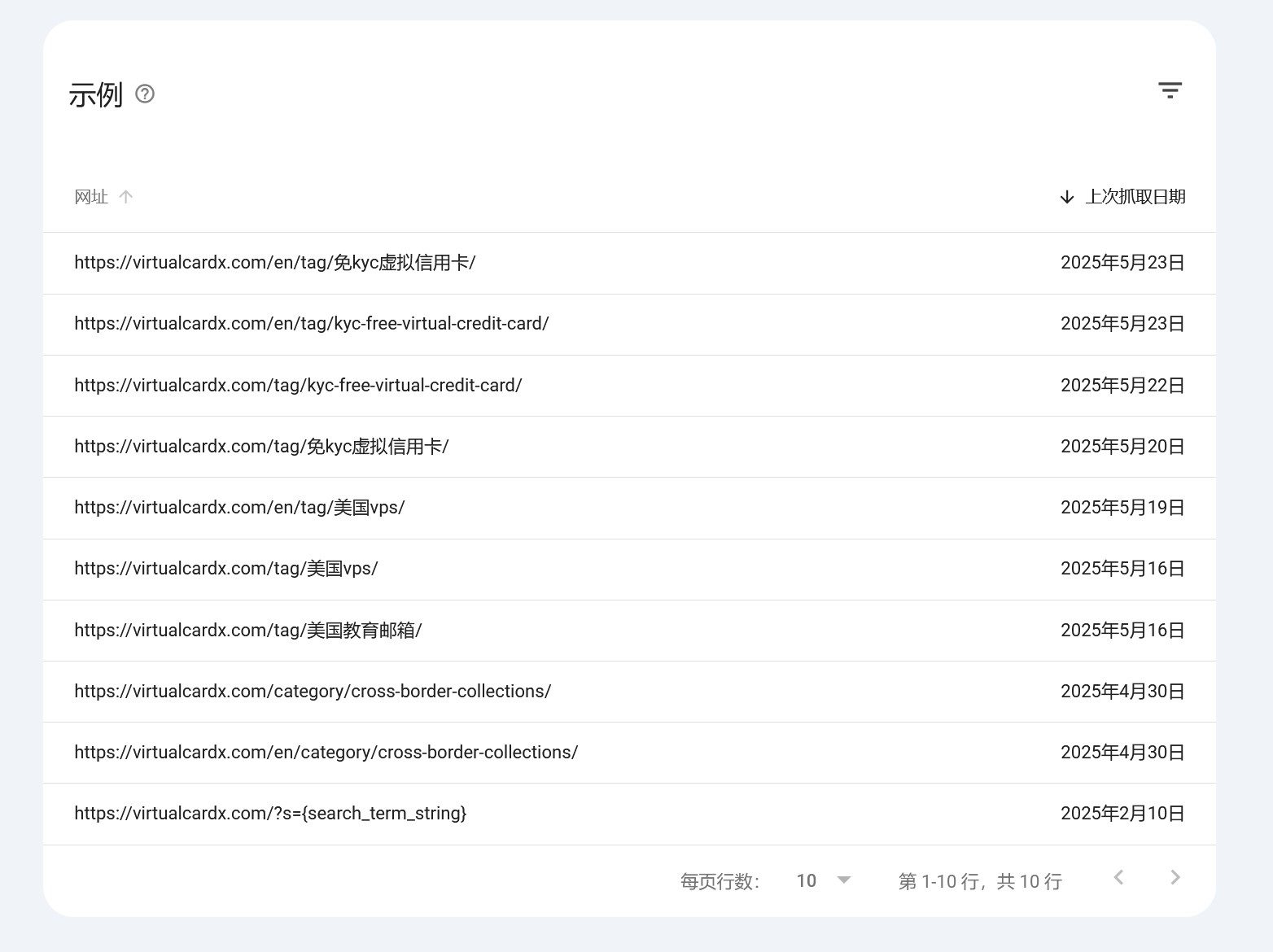Open the en/tag/免kyc虚拟信用卡 URL row
Image resolution: width=1273 pixels, height=952 pixels.
[629, 263]
